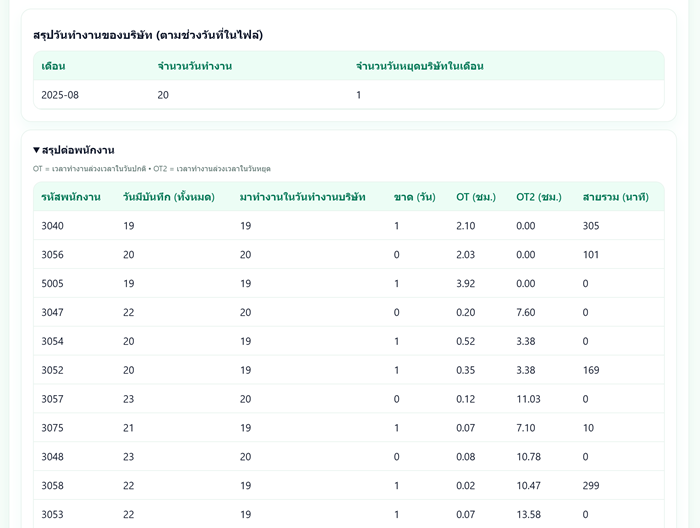Image resolution: width=700 pixels, height=528 pixels.
Task: Click the OT2 (ชม.) column header
Action: click(x=538, y=197)
